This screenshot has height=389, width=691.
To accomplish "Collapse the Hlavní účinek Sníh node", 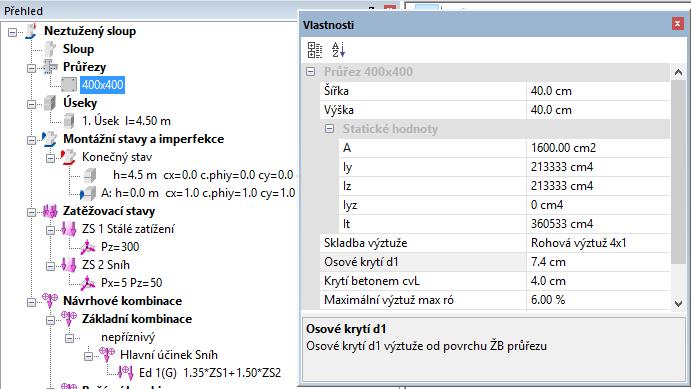I will point(88,356).
